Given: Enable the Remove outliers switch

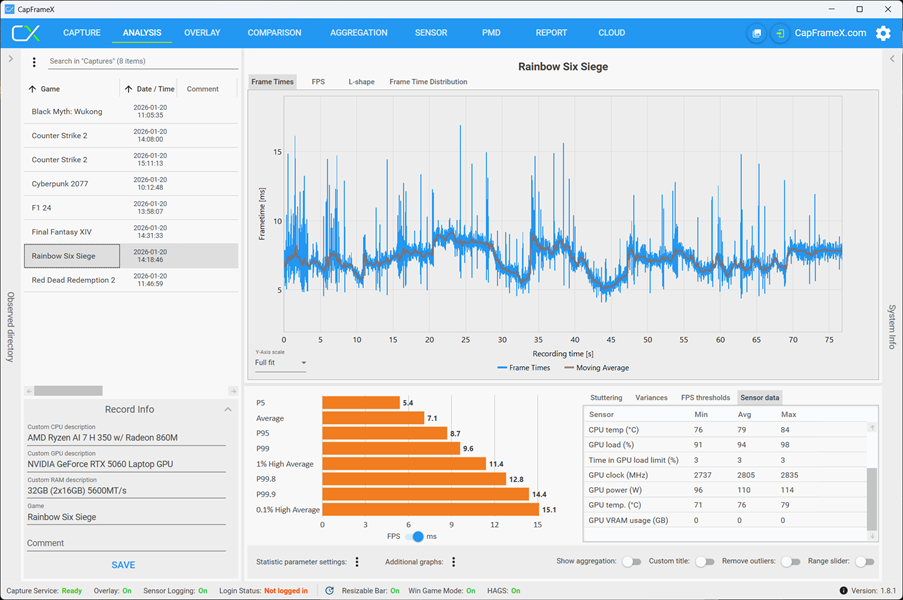Looking at the screenshot, I should (x=790, y=561).
